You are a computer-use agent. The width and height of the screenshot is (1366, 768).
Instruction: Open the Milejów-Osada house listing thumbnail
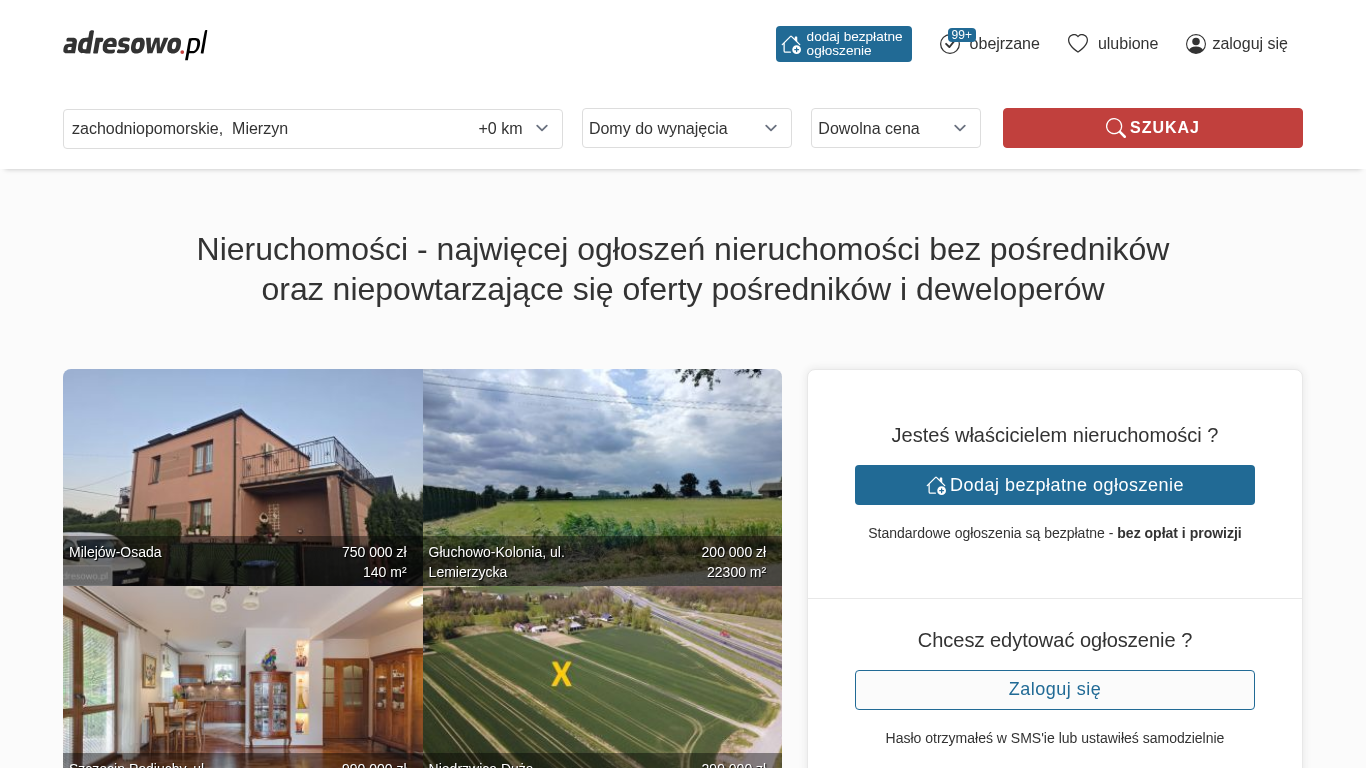point(242,470)
